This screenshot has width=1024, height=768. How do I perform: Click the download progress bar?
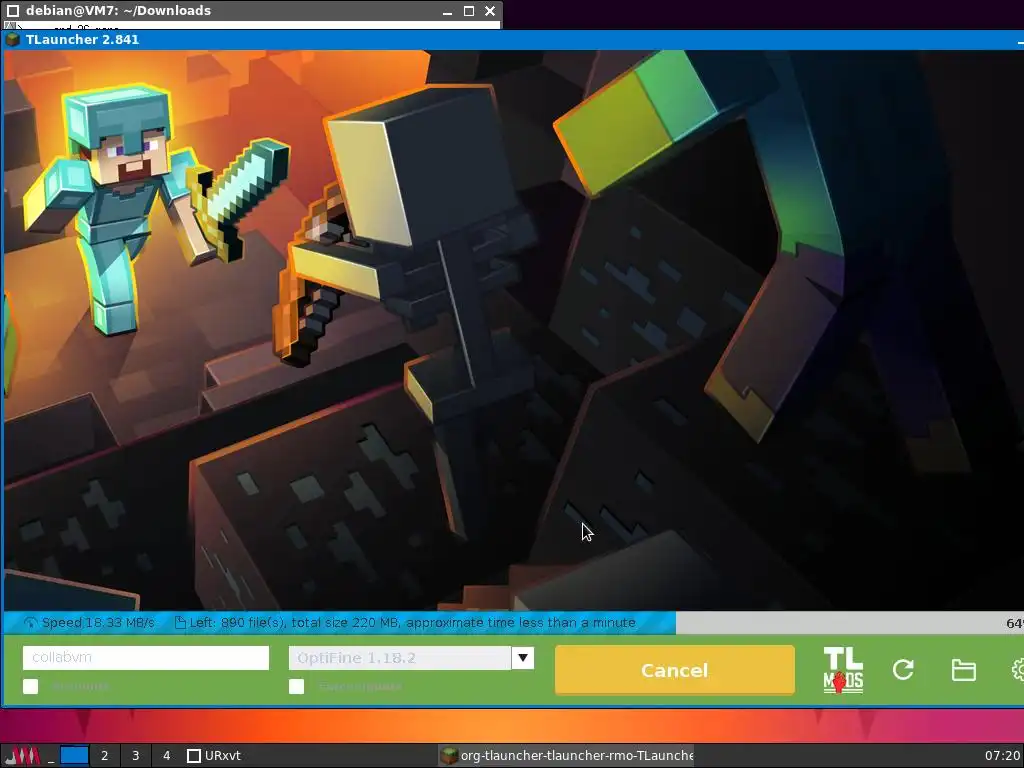pos(513,622)
